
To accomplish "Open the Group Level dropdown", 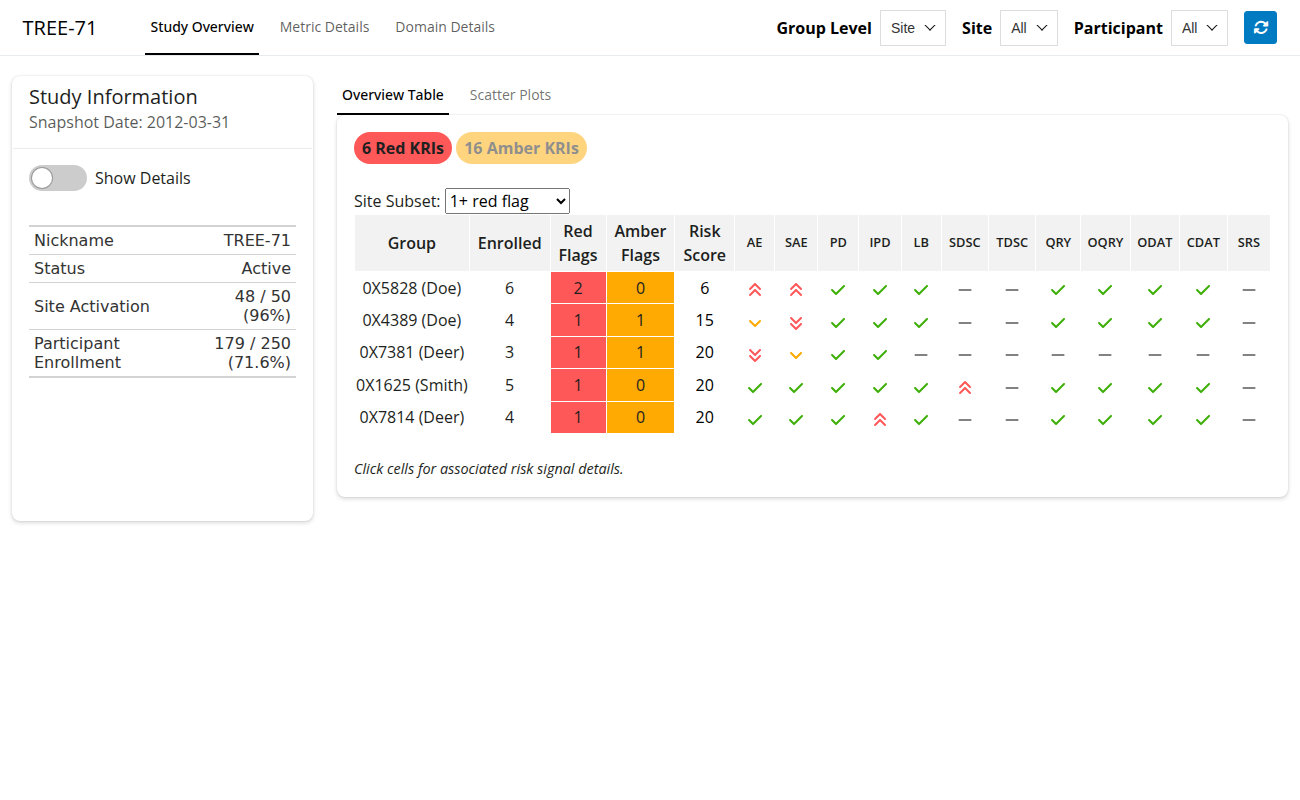I will pyautogui.click(x=912, y=28).
